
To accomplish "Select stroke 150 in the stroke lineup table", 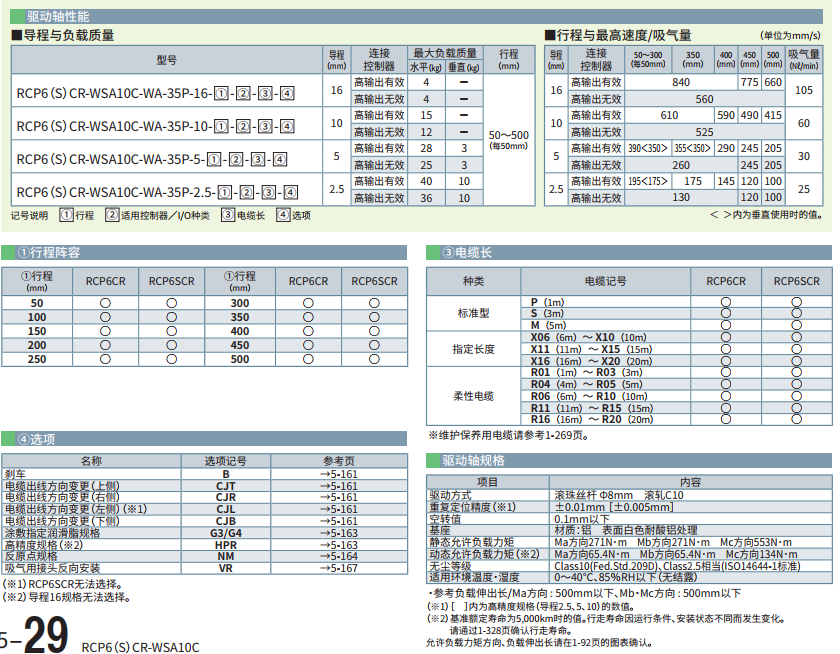I will (37, 331).
